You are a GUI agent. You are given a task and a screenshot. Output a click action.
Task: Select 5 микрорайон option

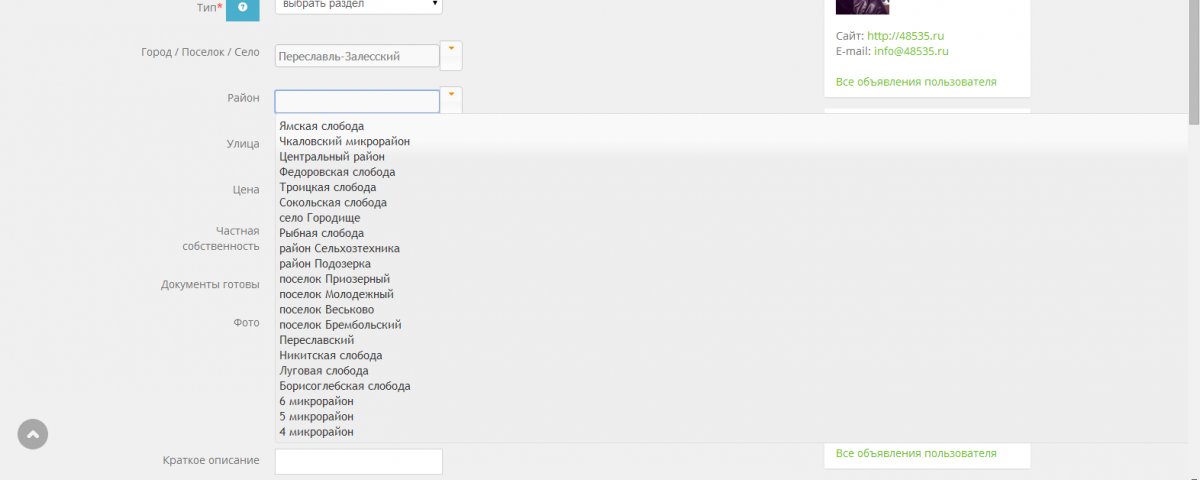pyautogui.click(x=316, y=416)
